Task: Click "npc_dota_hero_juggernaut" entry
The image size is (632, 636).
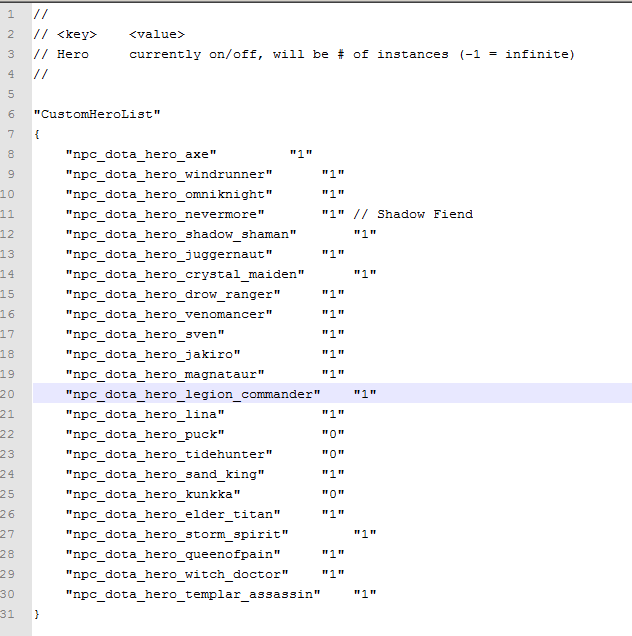Action: tap(169, 254)
